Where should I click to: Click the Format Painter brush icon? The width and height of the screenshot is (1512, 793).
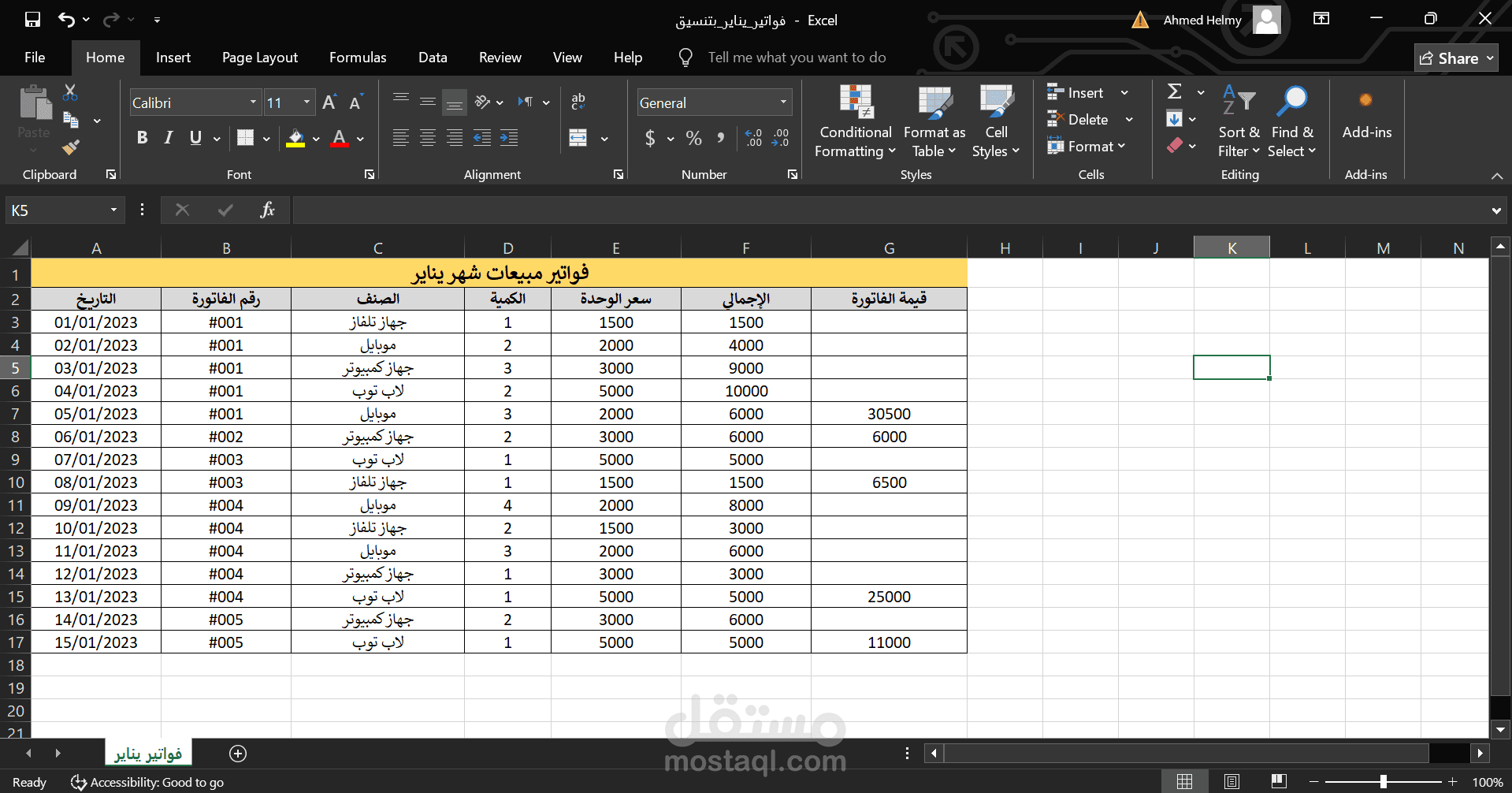point(71,147)
